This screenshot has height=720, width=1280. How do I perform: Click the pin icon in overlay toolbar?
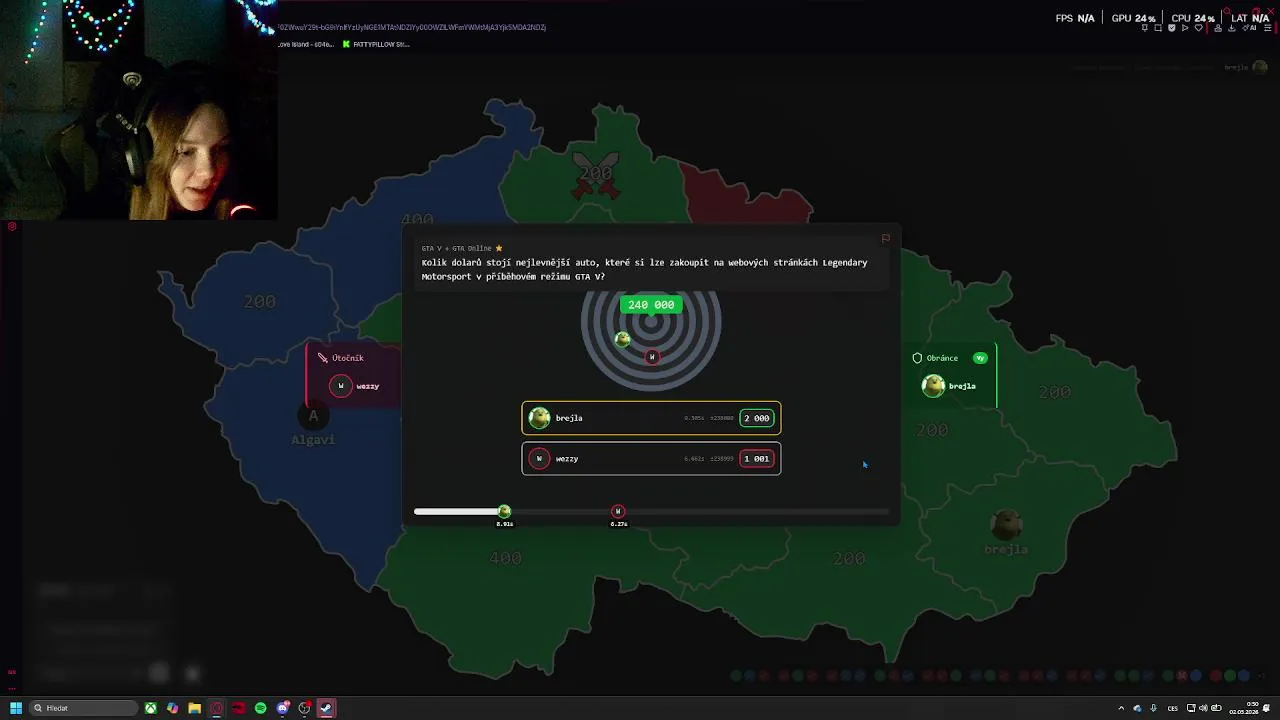coord(1145,28)
